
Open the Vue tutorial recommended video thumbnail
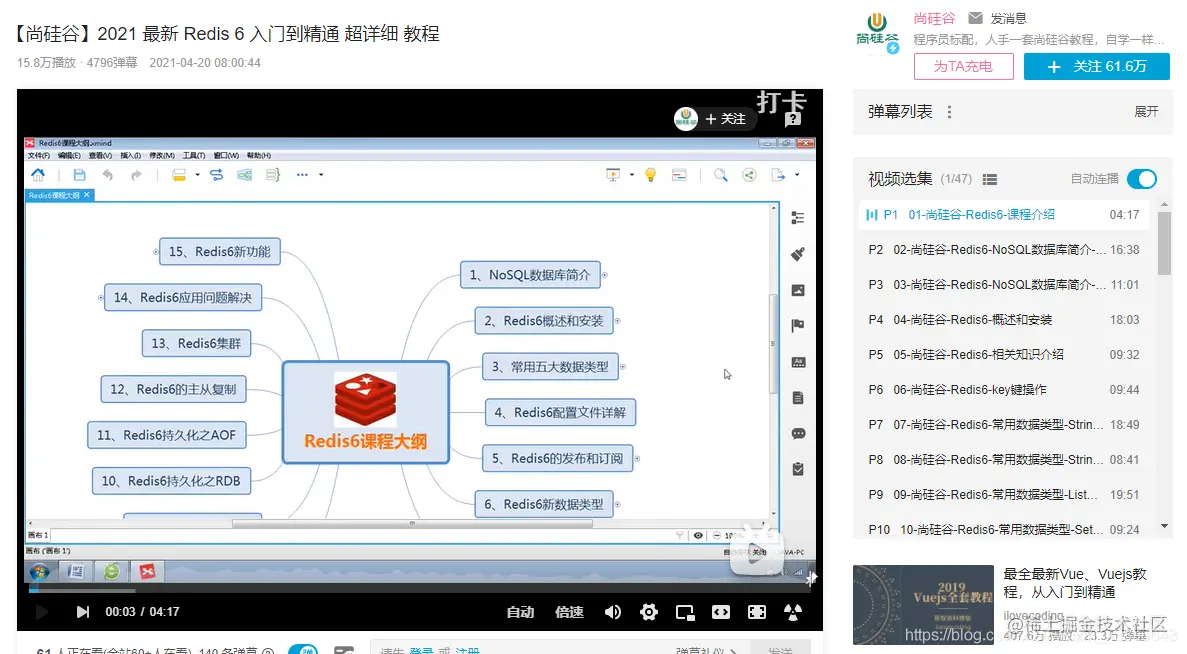923,604
